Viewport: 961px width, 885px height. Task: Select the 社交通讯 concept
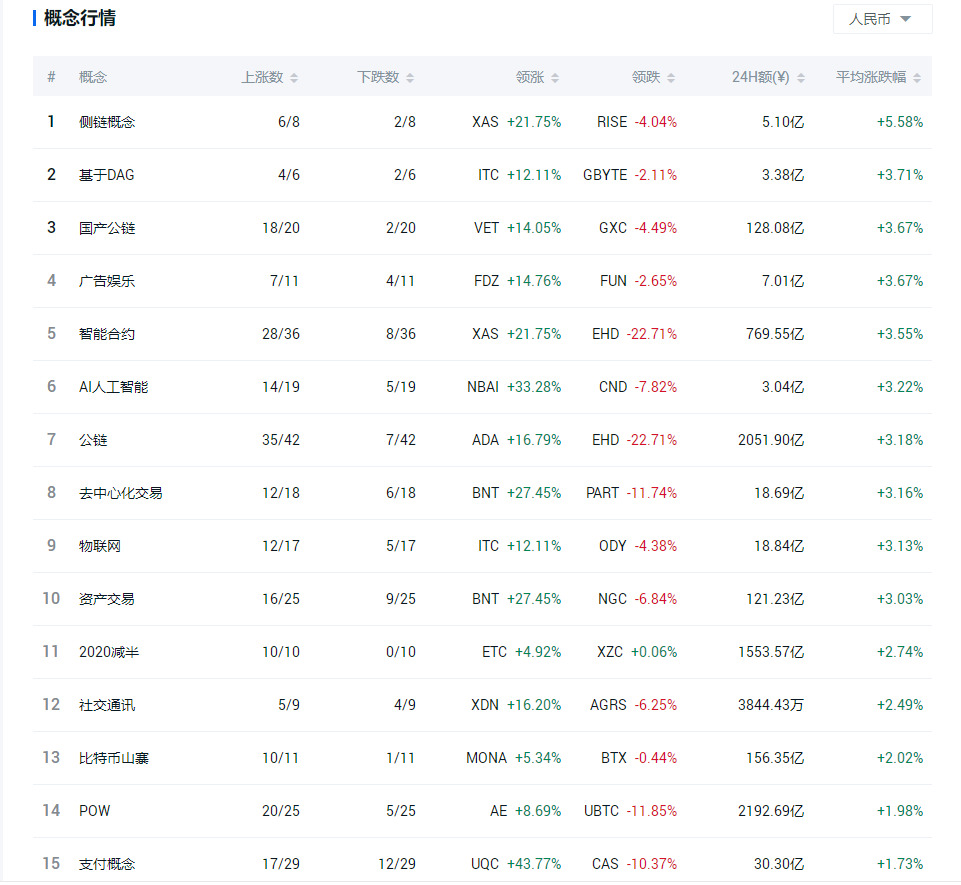point(107,705)
